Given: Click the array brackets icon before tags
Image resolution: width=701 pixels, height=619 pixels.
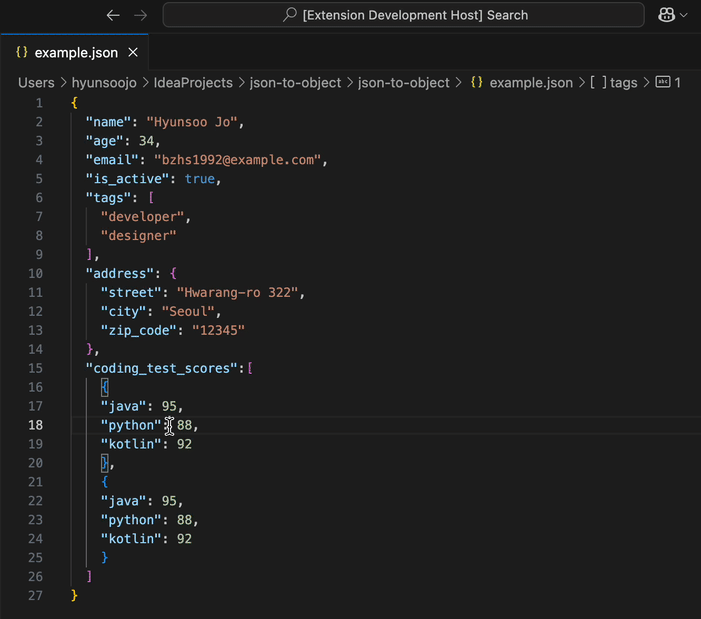Looking at the screenshot, I should click(x=598, y=82).
